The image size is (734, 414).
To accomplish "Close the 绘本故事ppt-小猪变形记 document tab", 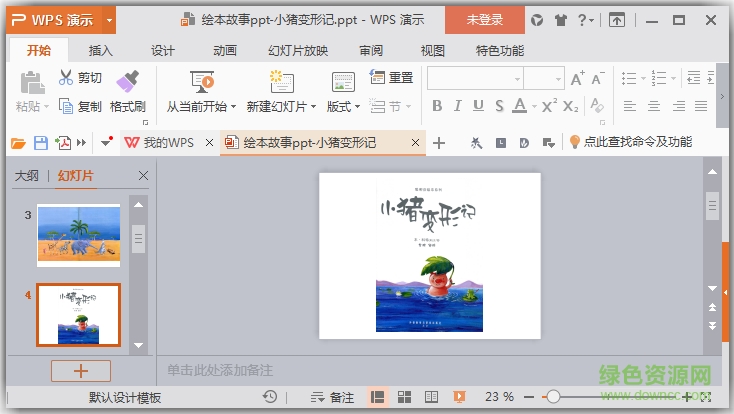I will click(x=415, y=142).
